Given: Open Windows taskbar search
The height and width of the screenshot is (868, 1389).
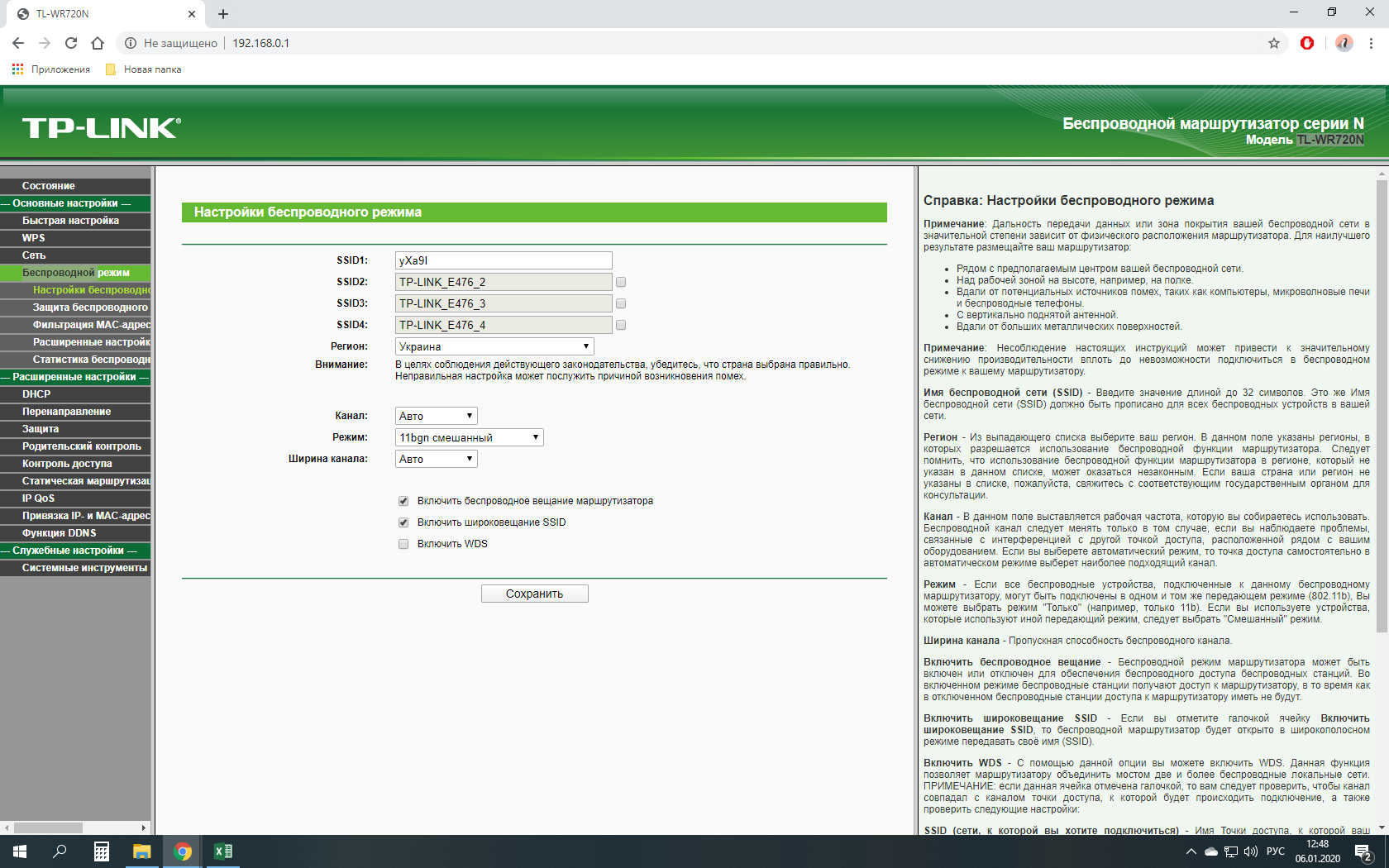Looking at the screenshot, I should [60, 851].
